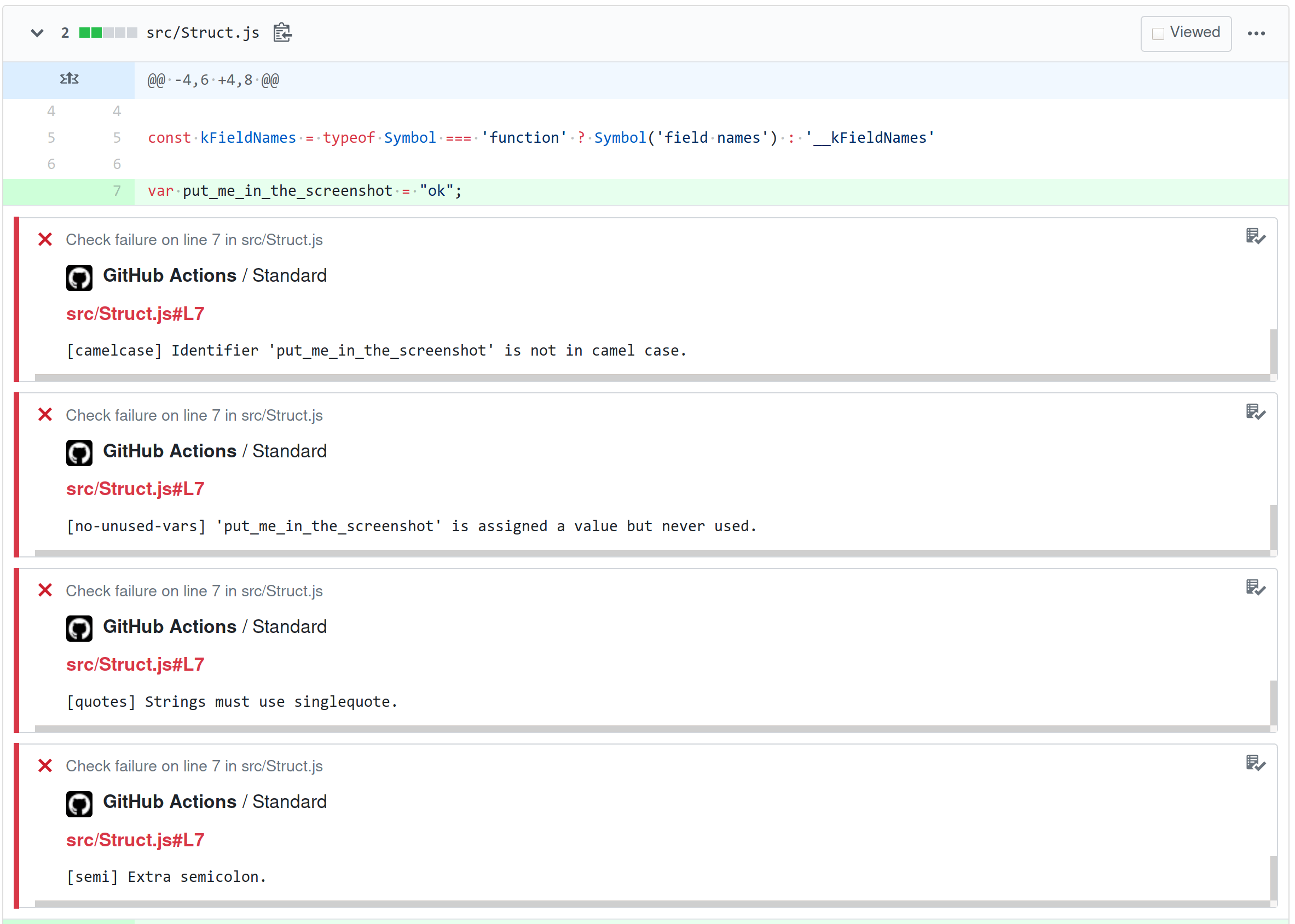Viewport: 1295px width, 924px height.
Task: Open src/Struct.js#L7 link in camelcase annotation
Action: (x=135, y=313)
